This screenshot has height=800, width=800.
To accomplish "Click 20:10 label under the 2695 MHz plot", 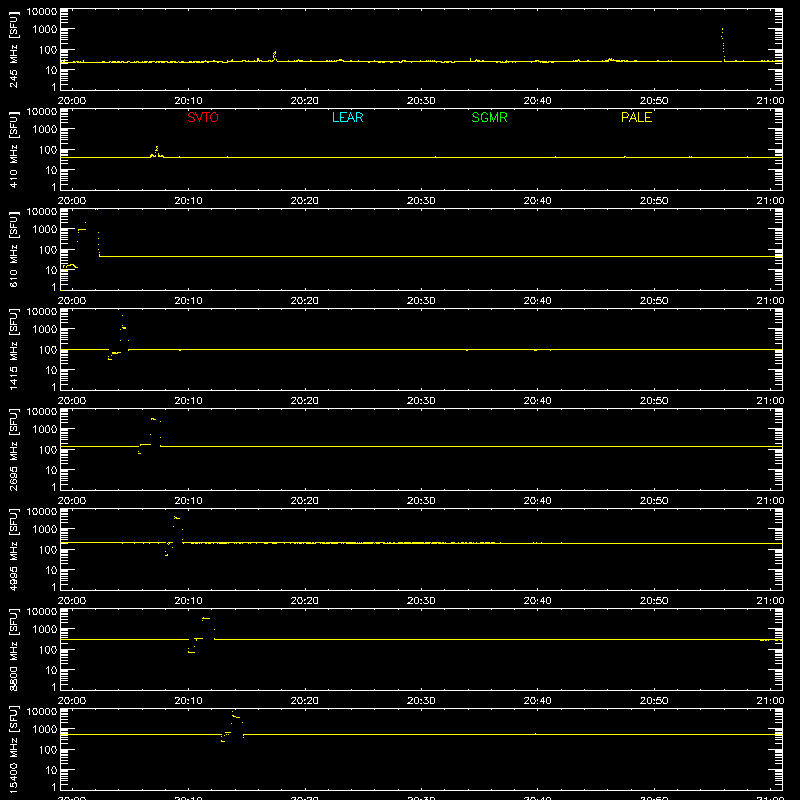I will 188,501.
